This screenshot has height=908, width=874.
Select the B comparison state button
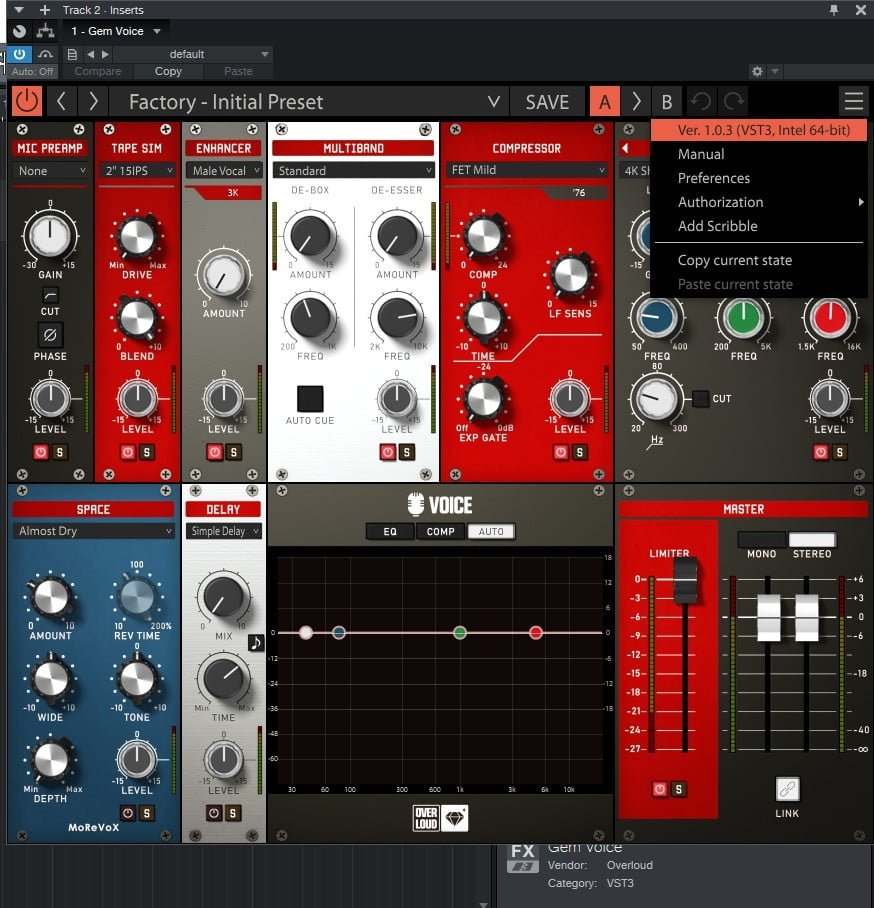[x=667, y=102]
